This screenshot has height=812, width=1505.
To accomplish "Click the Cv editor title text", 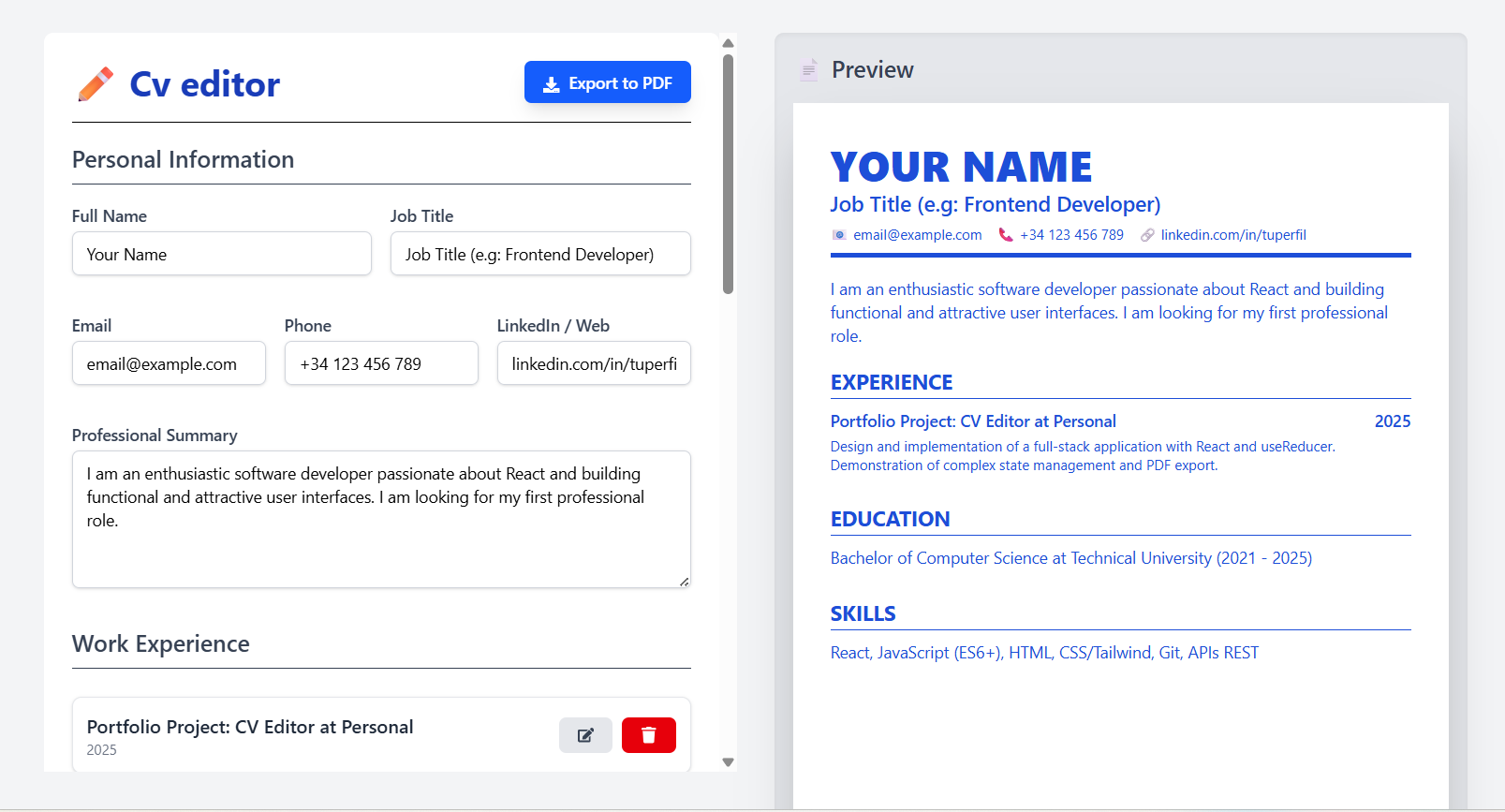I will [x=204, y=84].
